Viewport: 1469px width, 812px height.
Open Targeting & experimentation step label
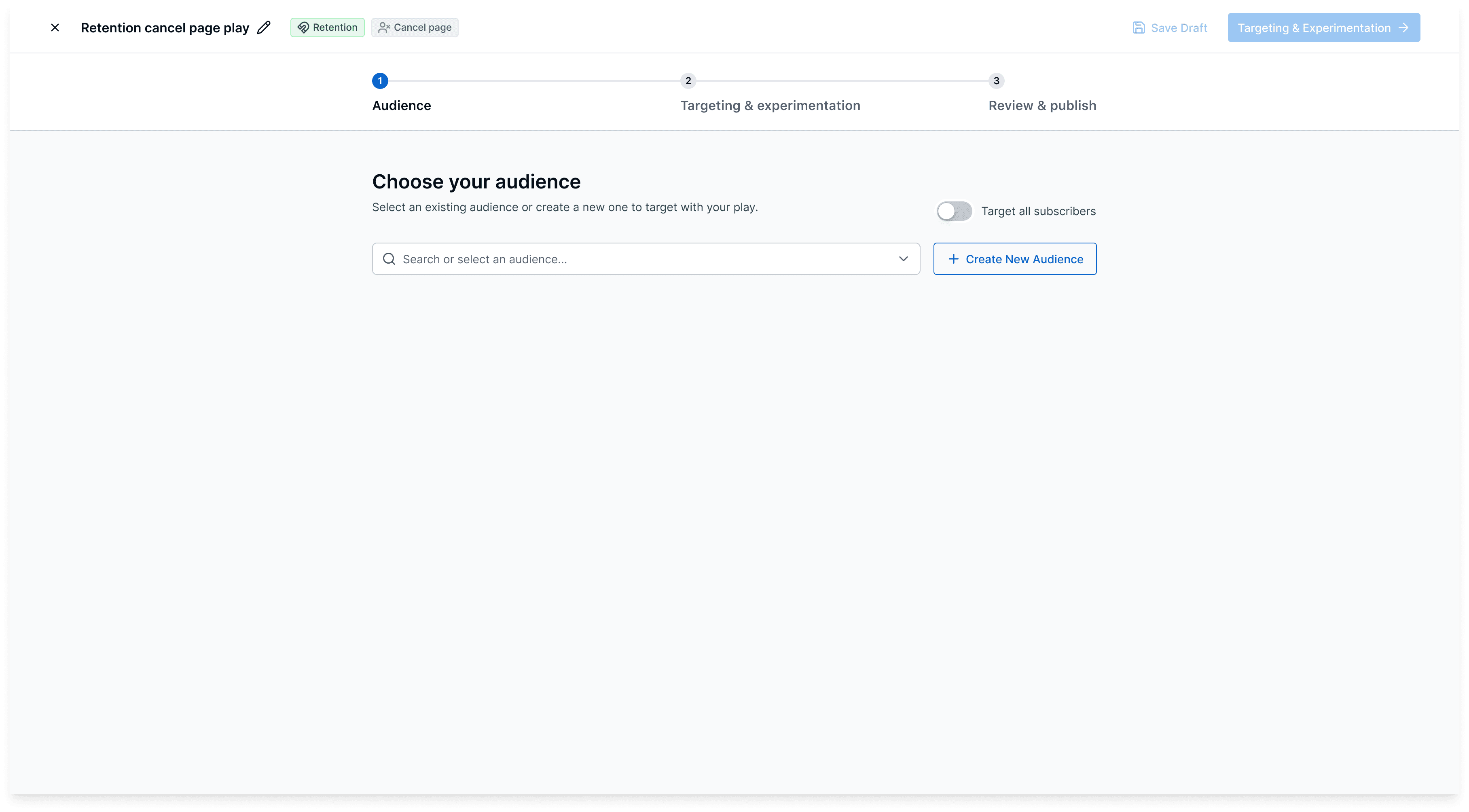point(770,106)
